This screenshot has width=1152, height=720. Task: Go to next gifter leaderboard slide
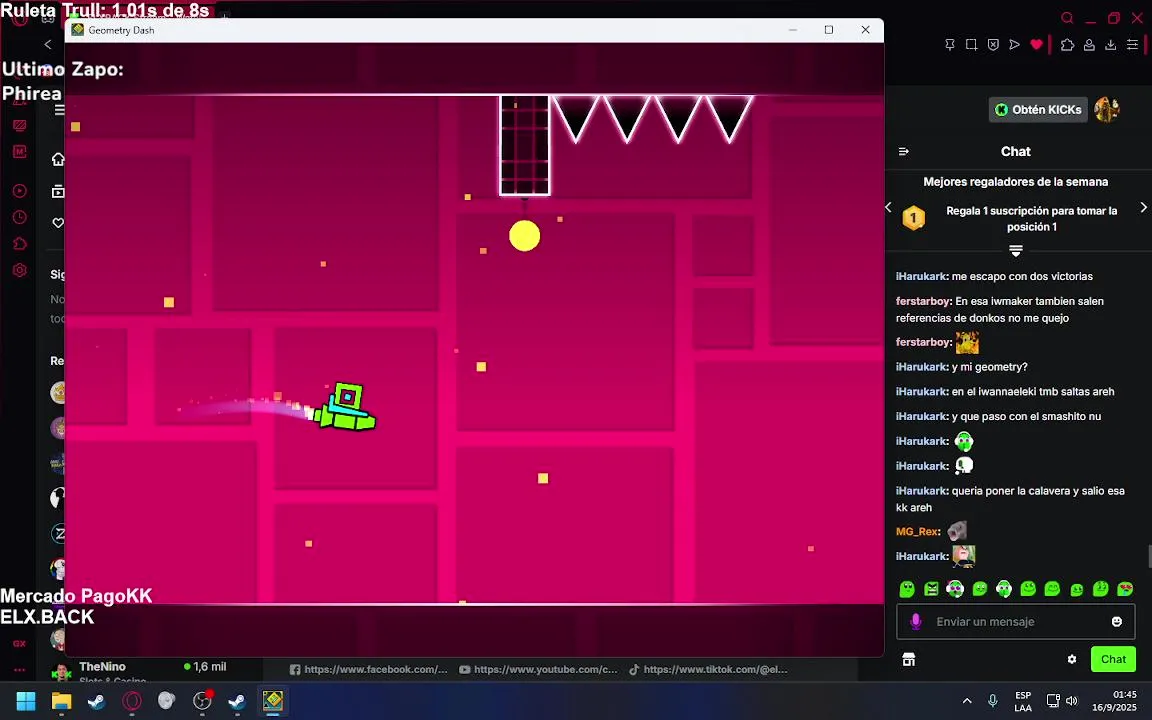pos(1143,207)
